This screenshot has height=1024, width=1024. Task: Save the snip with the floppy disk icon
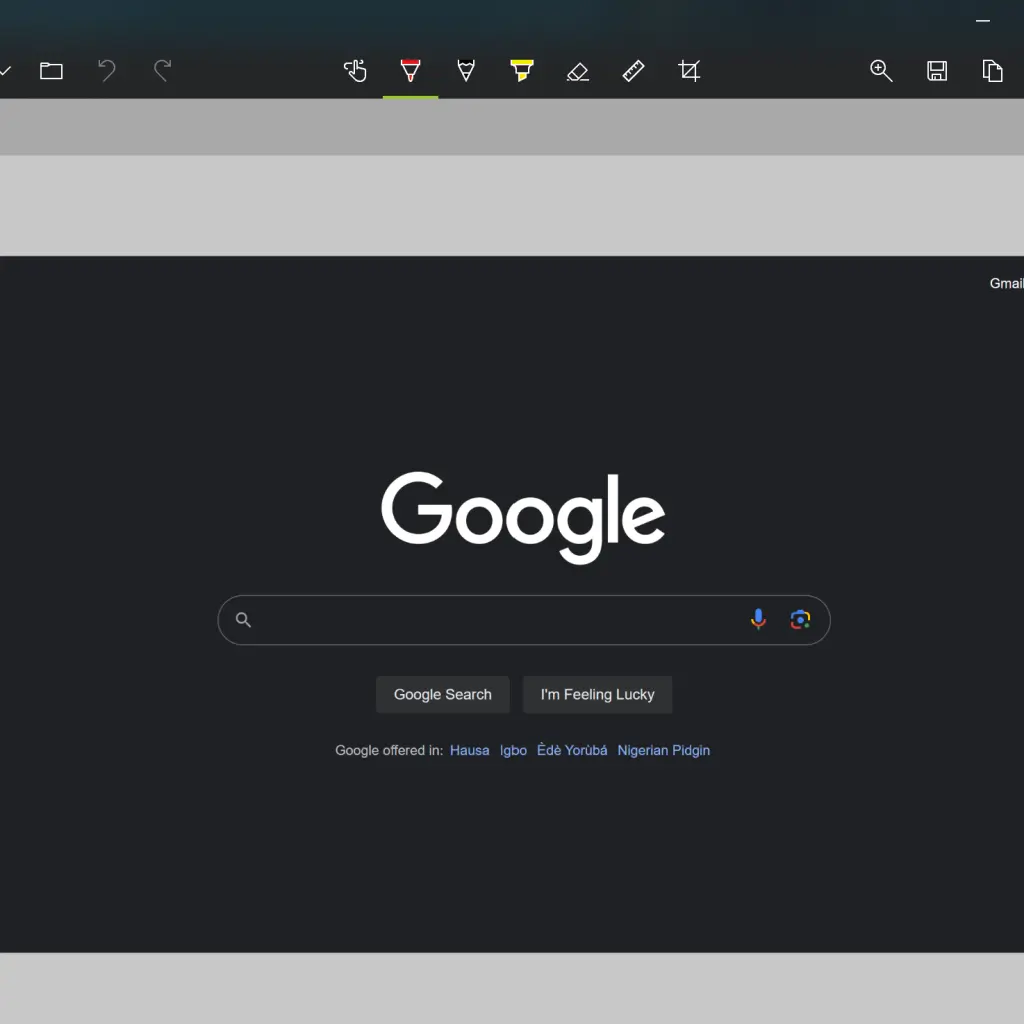pyautogui.click(x=937, y=71)
